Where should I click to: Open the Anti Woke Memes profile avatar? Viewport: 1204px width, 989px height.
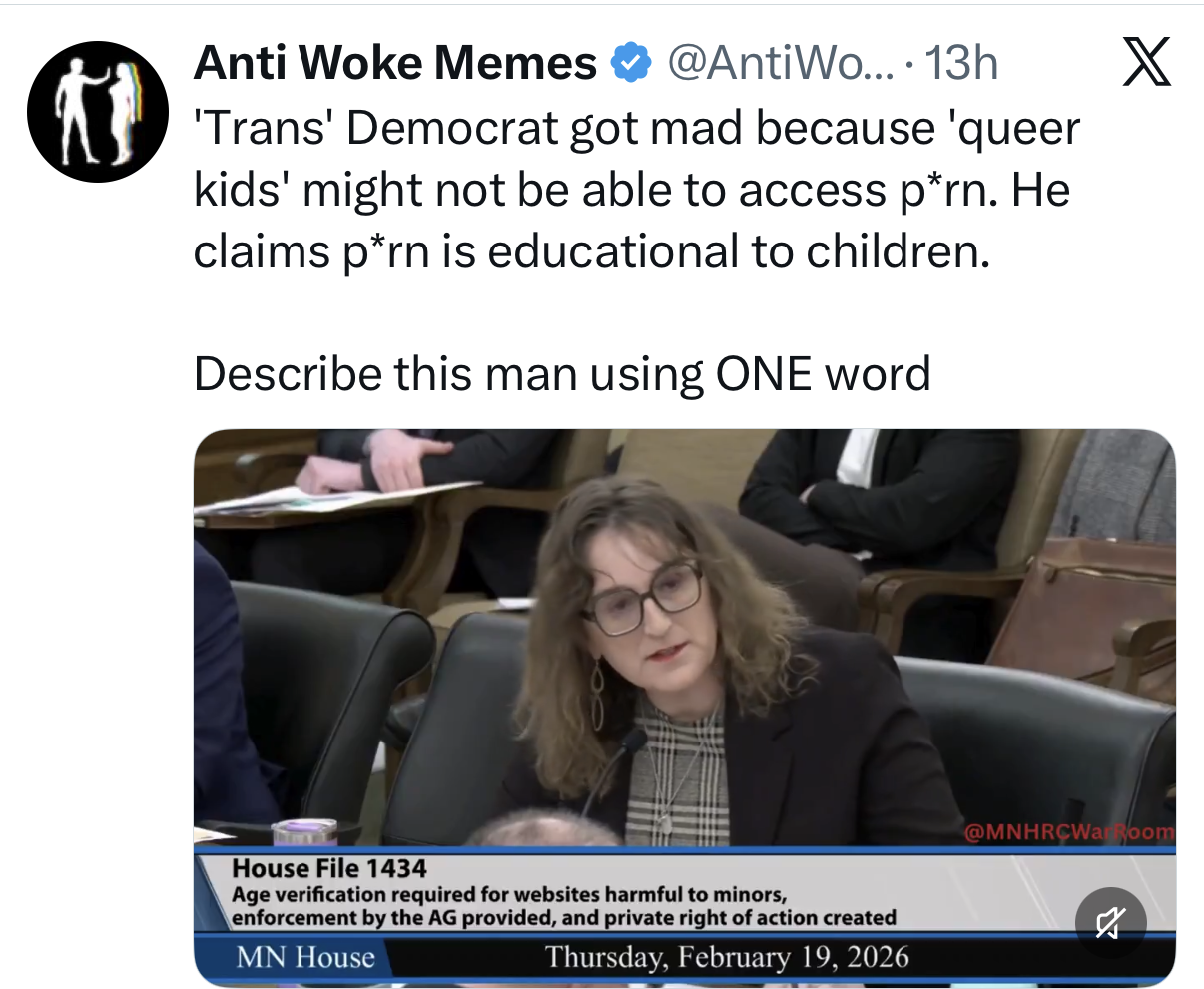click(x=98, y=112)
